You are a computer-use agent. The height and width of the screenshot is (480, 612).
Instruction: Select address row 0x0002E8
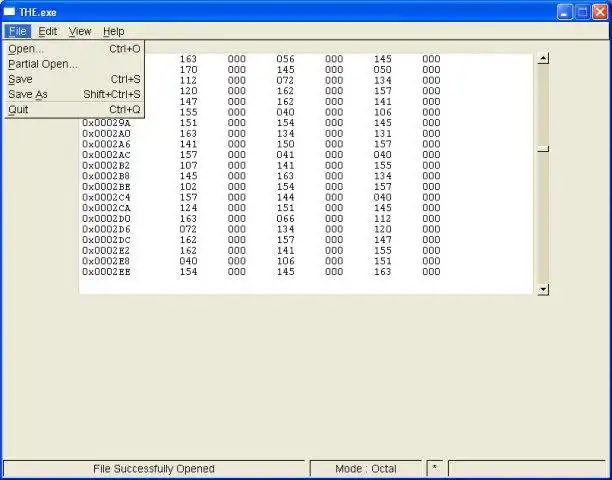(x=106, y=261)
